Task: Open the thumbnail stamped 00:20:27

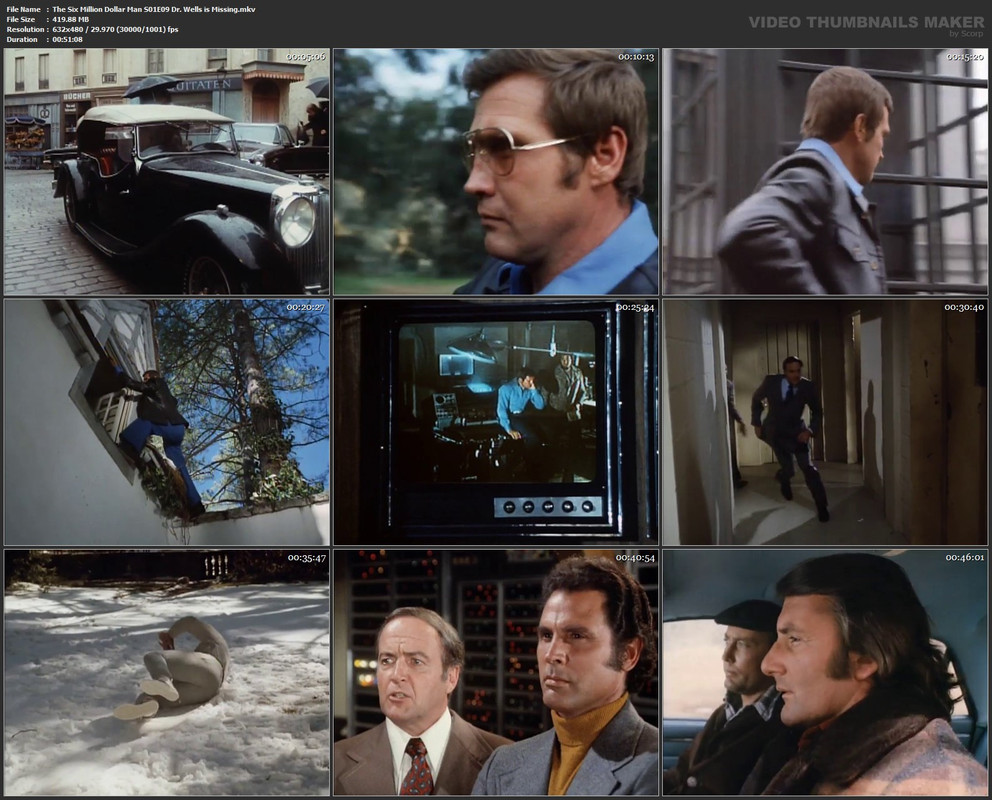Action: point(166,422)
